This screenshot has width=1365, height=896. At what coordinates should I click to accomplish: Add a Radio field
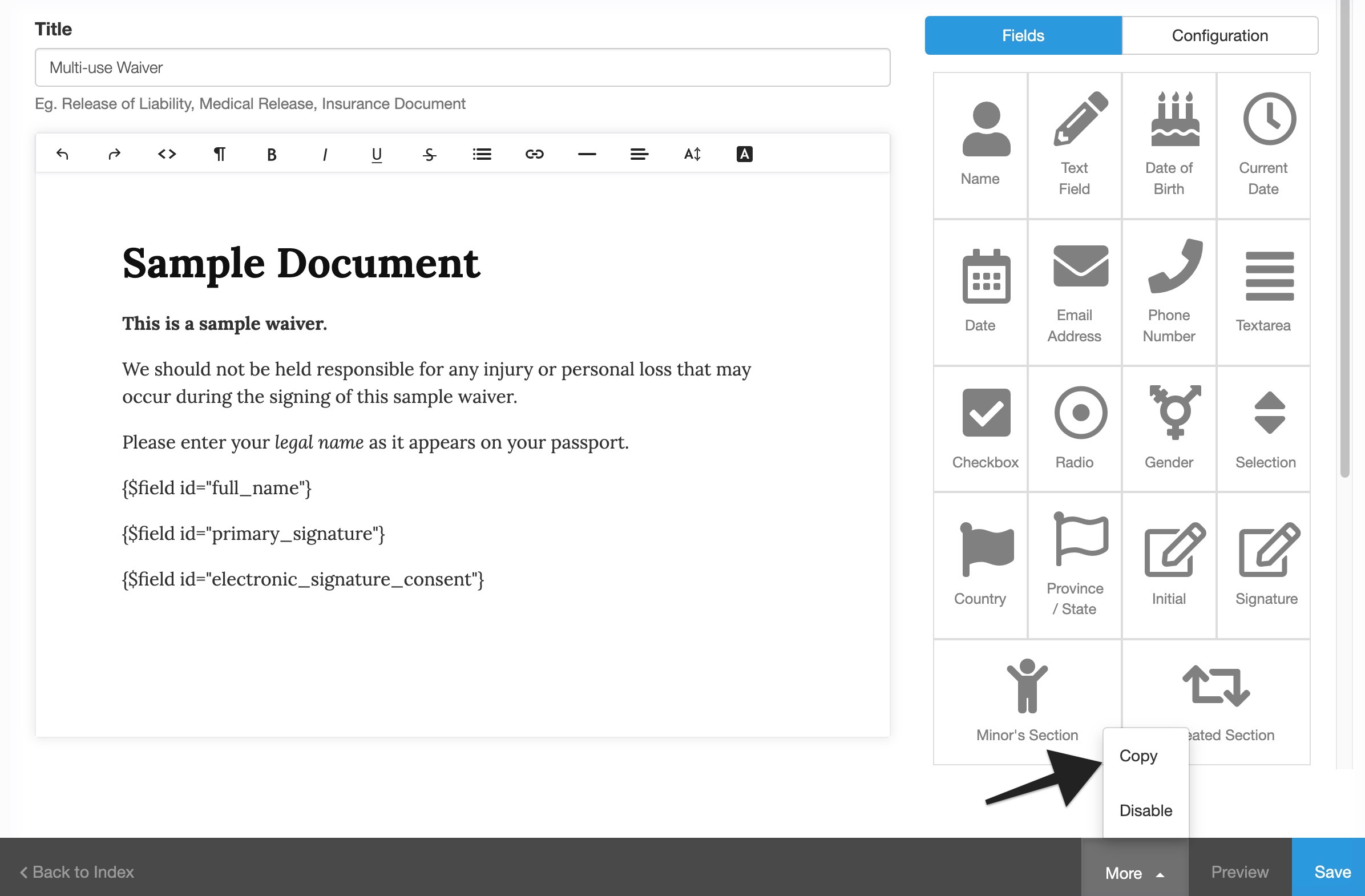1075,429
